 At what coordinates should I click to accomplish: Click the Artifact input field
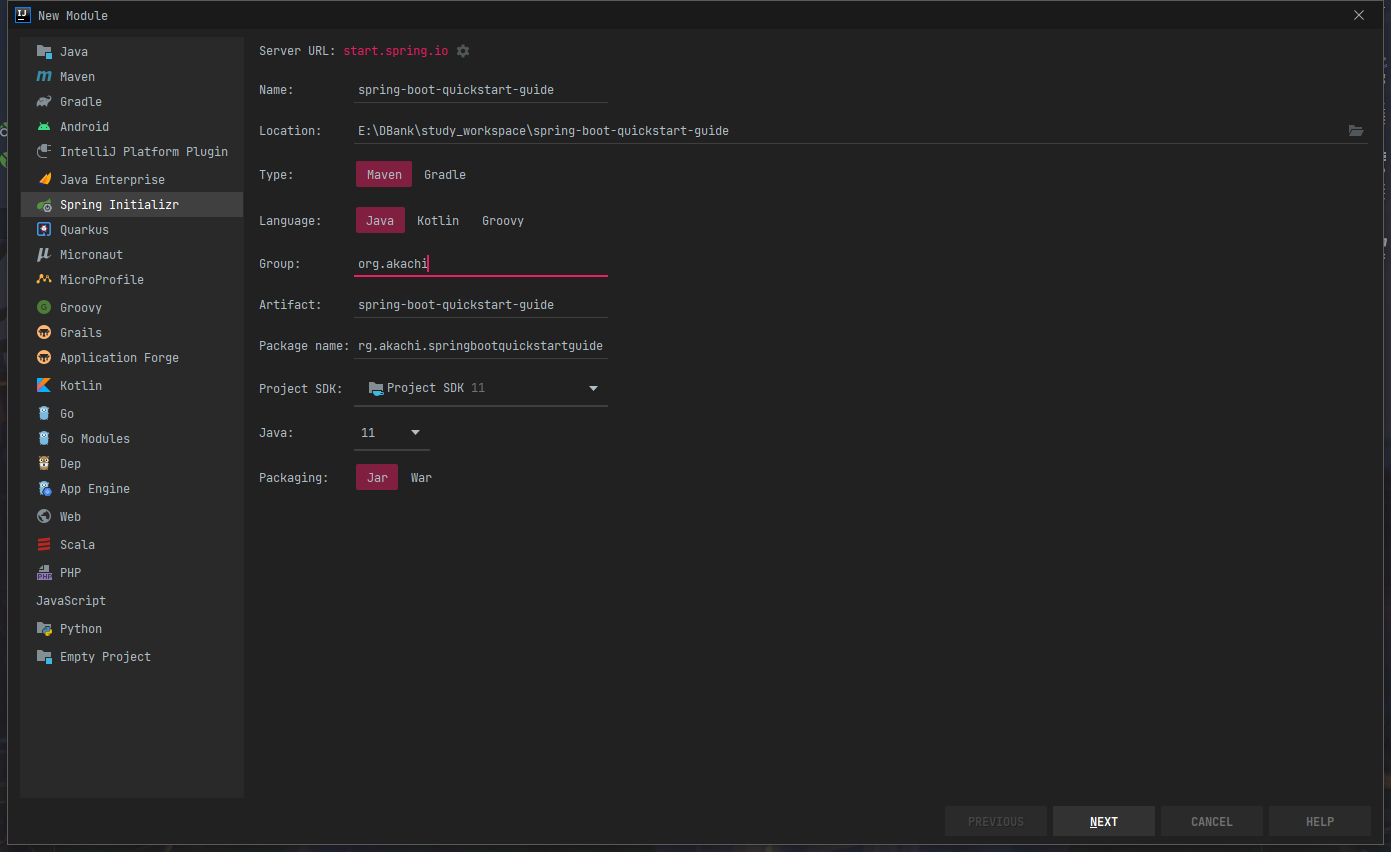coord(481,304)
